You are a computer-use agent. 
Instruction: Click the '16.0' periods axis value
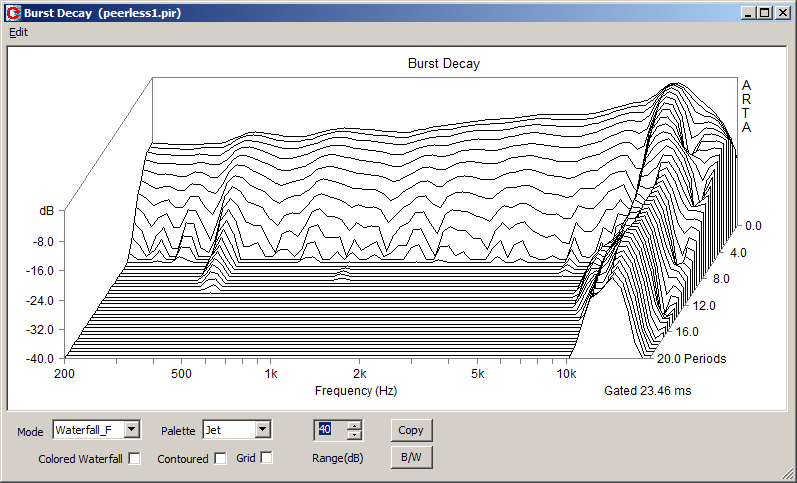point(687,331)
